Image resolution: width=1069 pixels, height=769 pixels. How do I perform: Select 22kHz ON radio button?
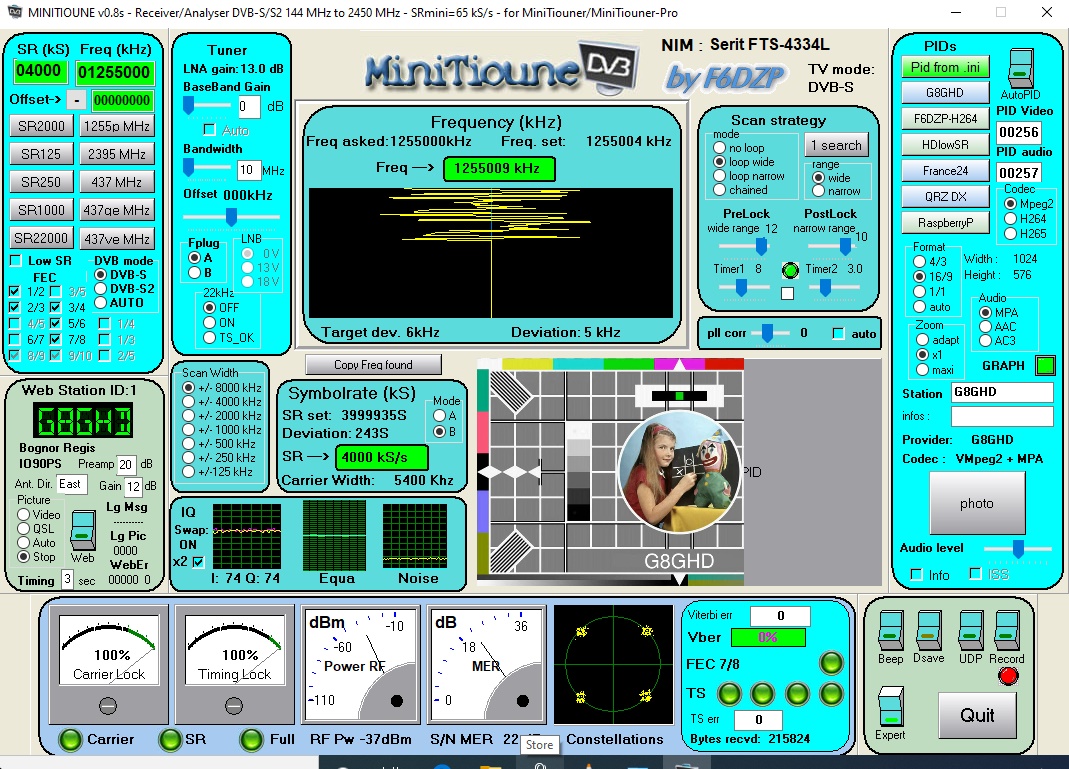[x=210, y=322]
